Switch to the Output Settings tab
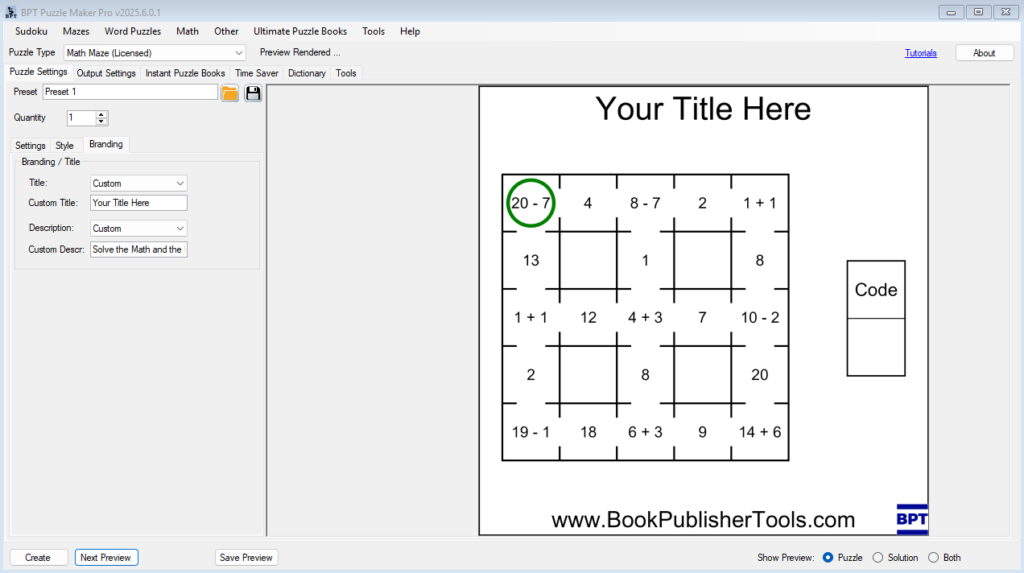 (106, 73)
